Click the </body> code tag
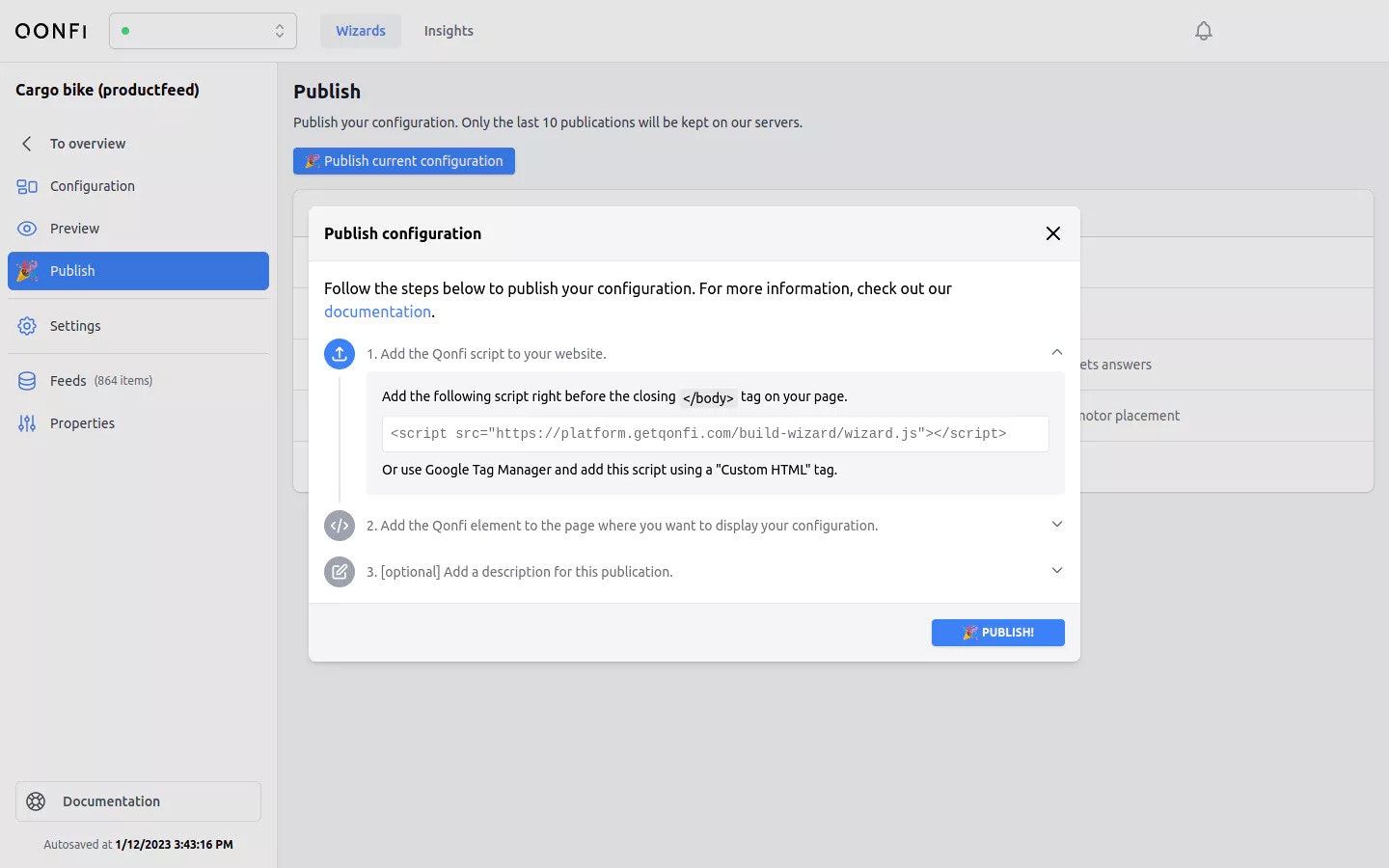This screenshot has height=868, width=1389. click(x=708, y=397)
